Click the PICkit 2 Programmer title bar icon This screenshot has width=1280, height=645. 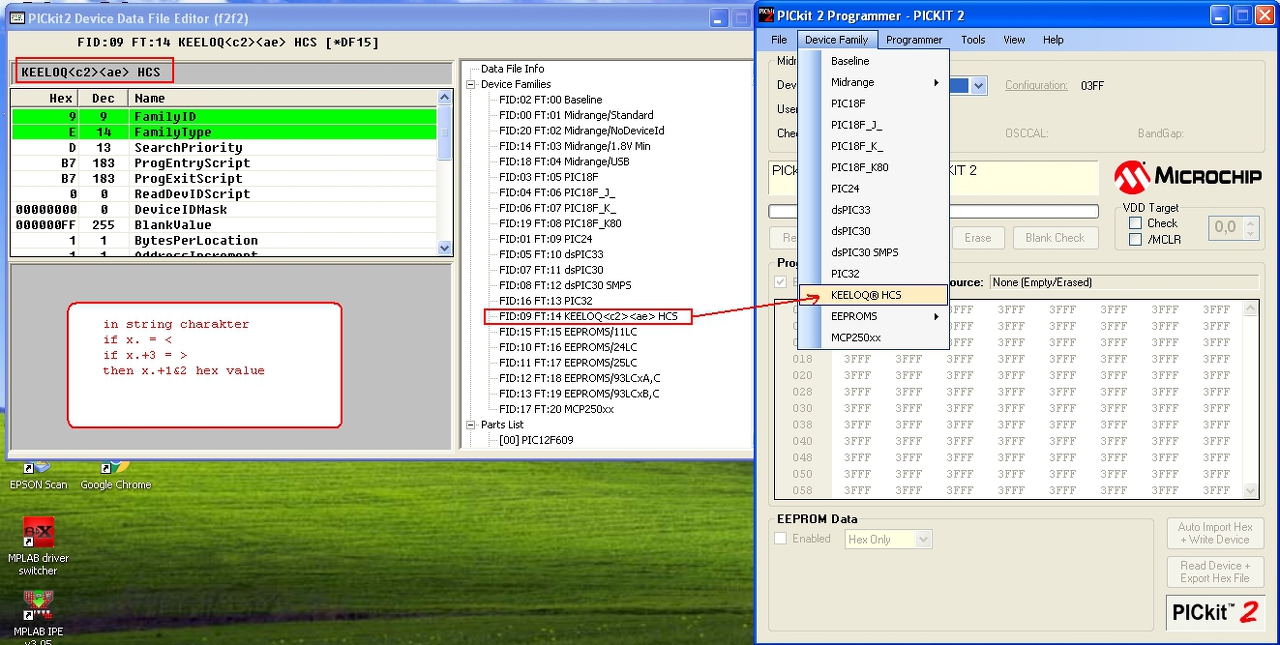tap(767, 15)
